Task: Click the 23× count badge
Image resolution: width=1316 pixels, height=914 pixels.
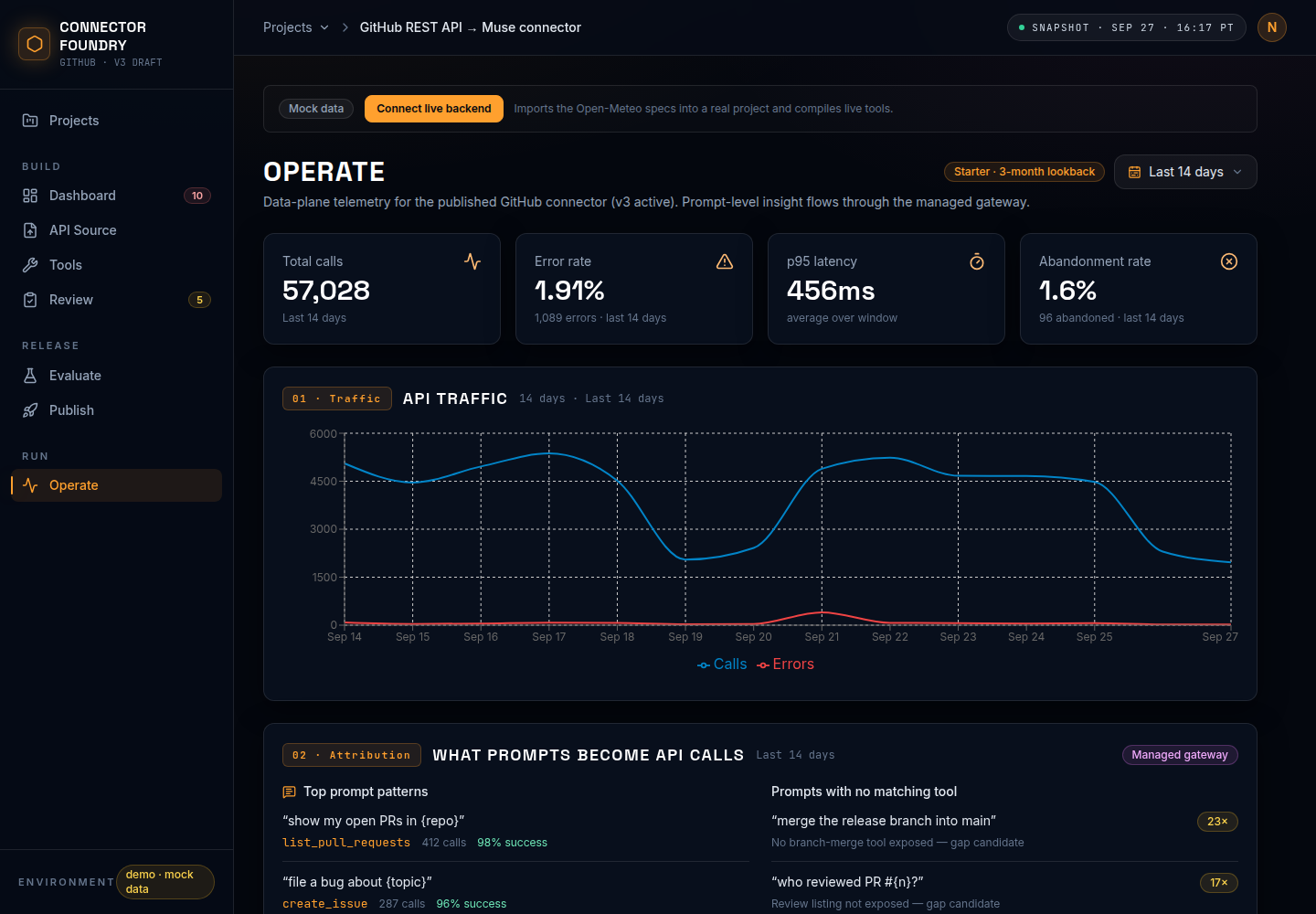Action: (1217, 822)
